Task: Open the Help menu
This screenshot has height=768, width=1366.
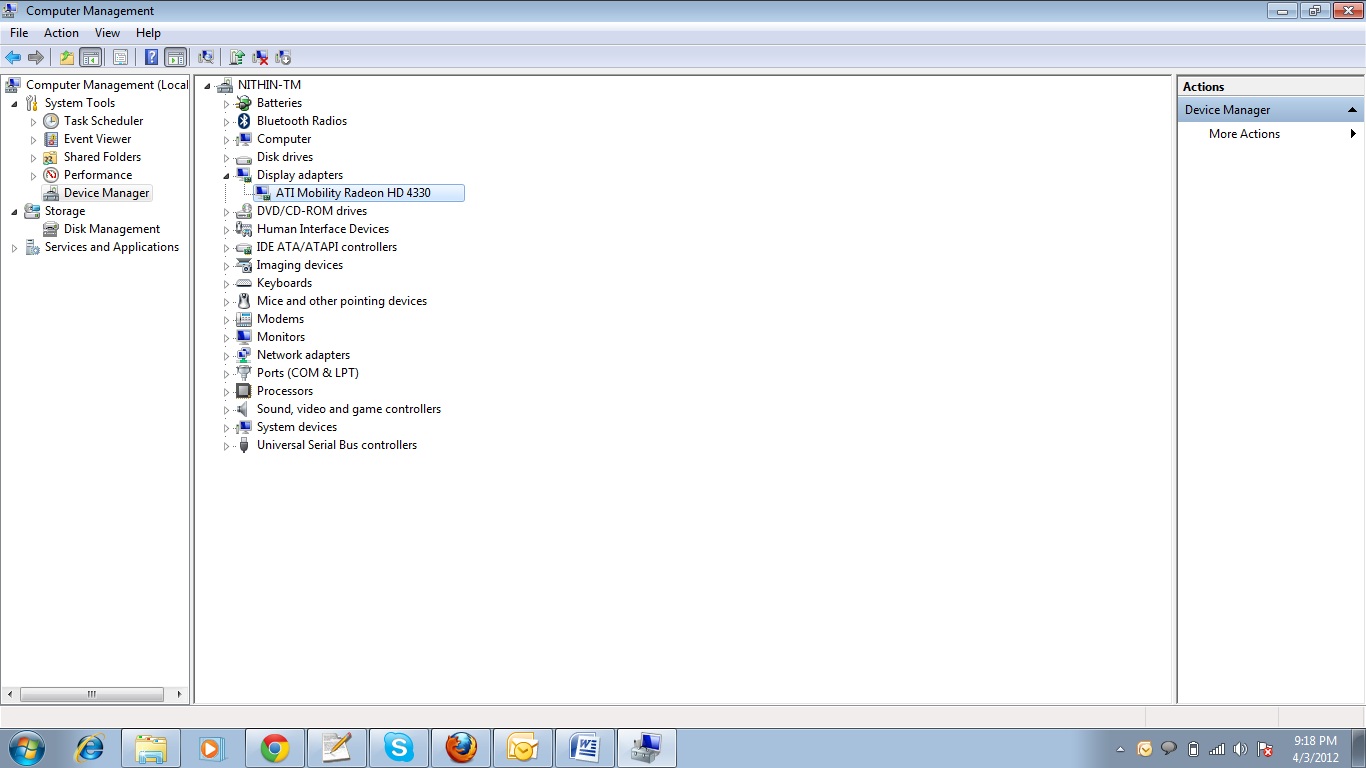Action: click(148, 33)
